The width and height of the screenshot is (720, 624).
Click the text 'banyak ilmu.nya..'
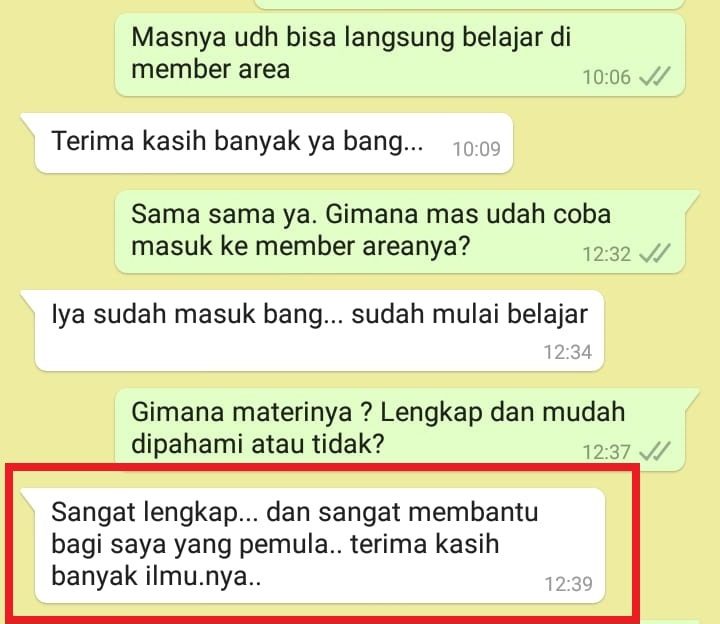pyautogui.click(x=156, y=575)
